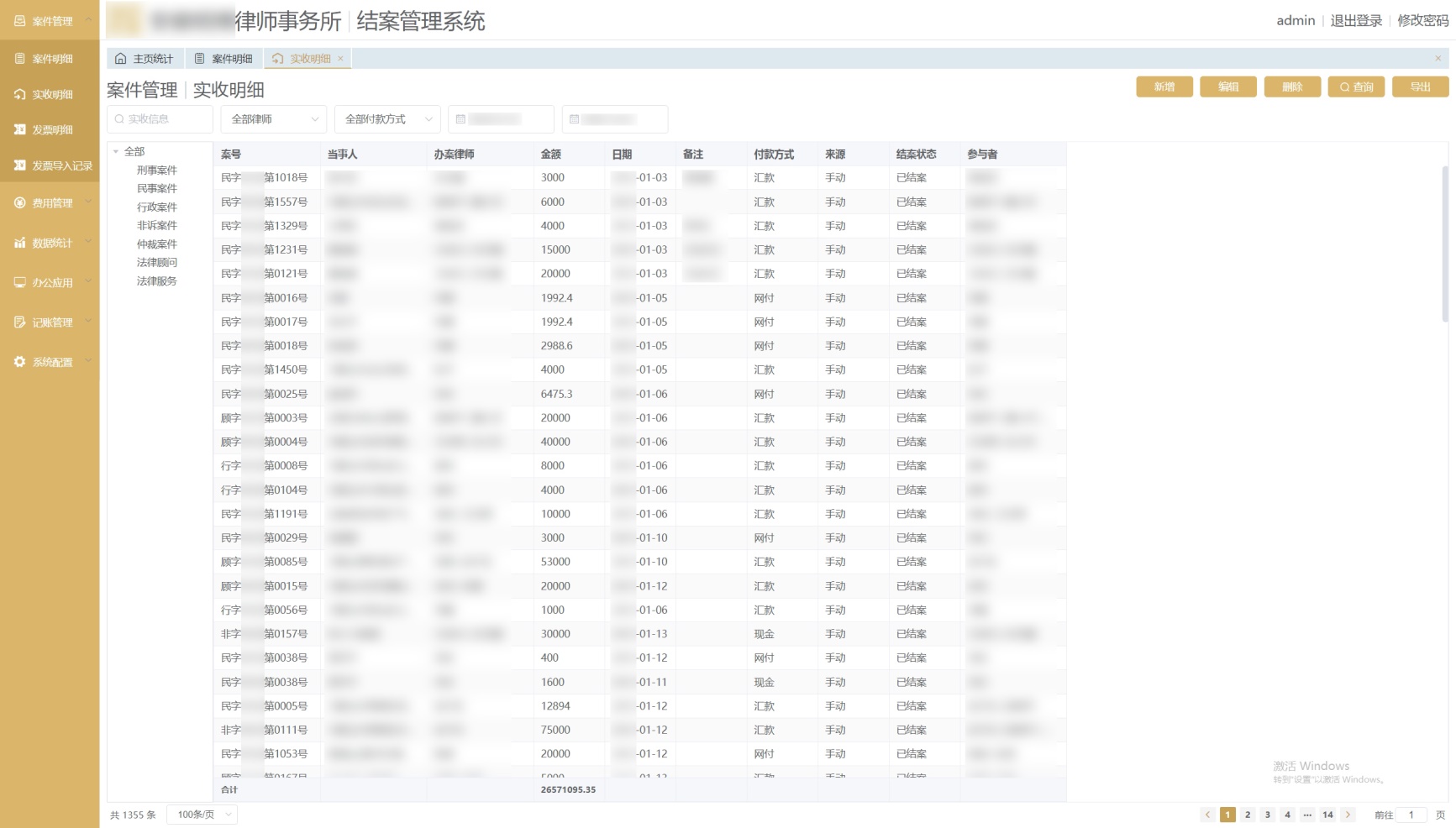Expand 系统配置 sidebar menu

(x=50, y=362)
